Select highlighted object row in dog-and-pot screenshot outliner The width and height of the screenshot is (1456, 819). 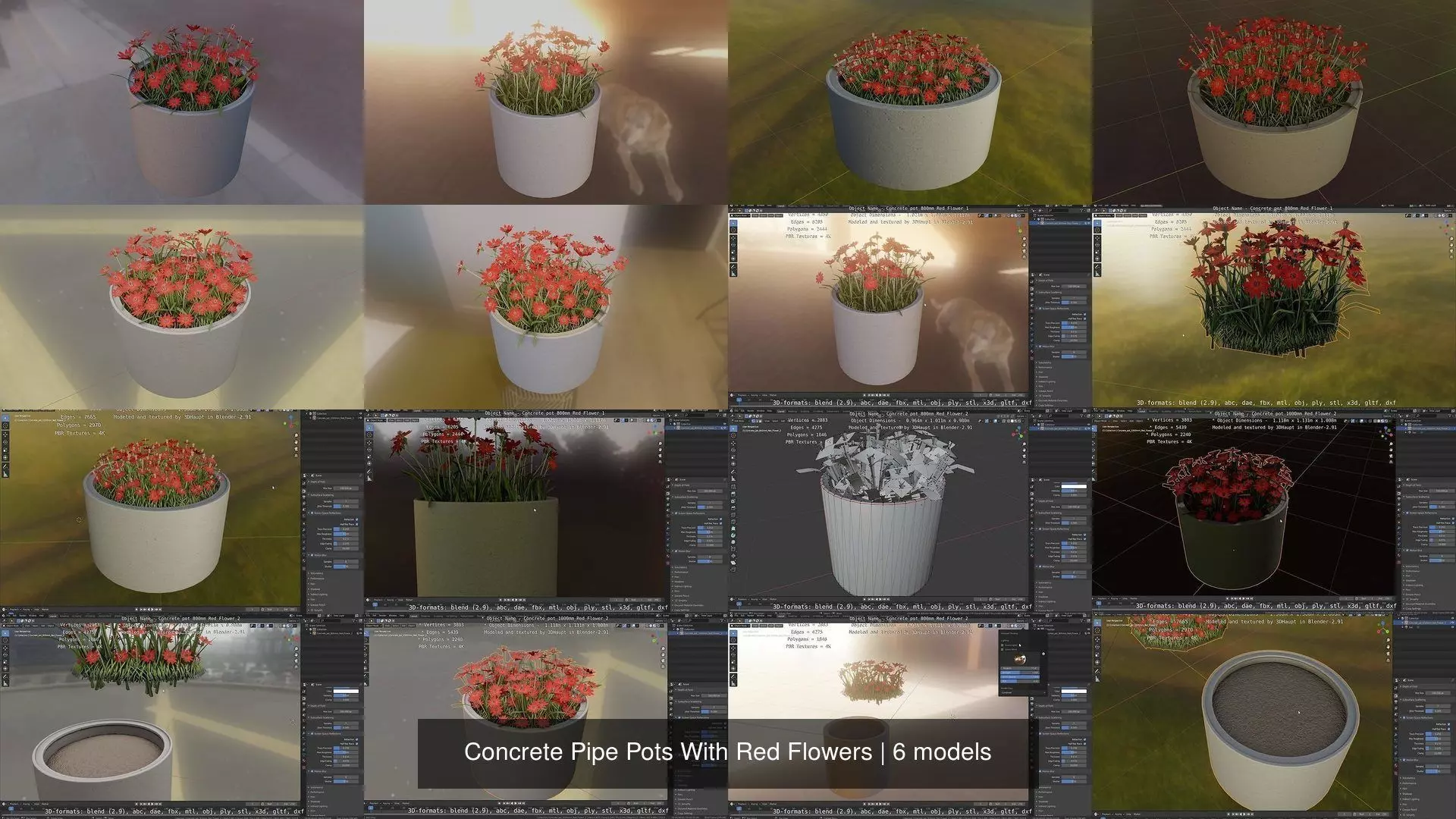[1059, 223]
